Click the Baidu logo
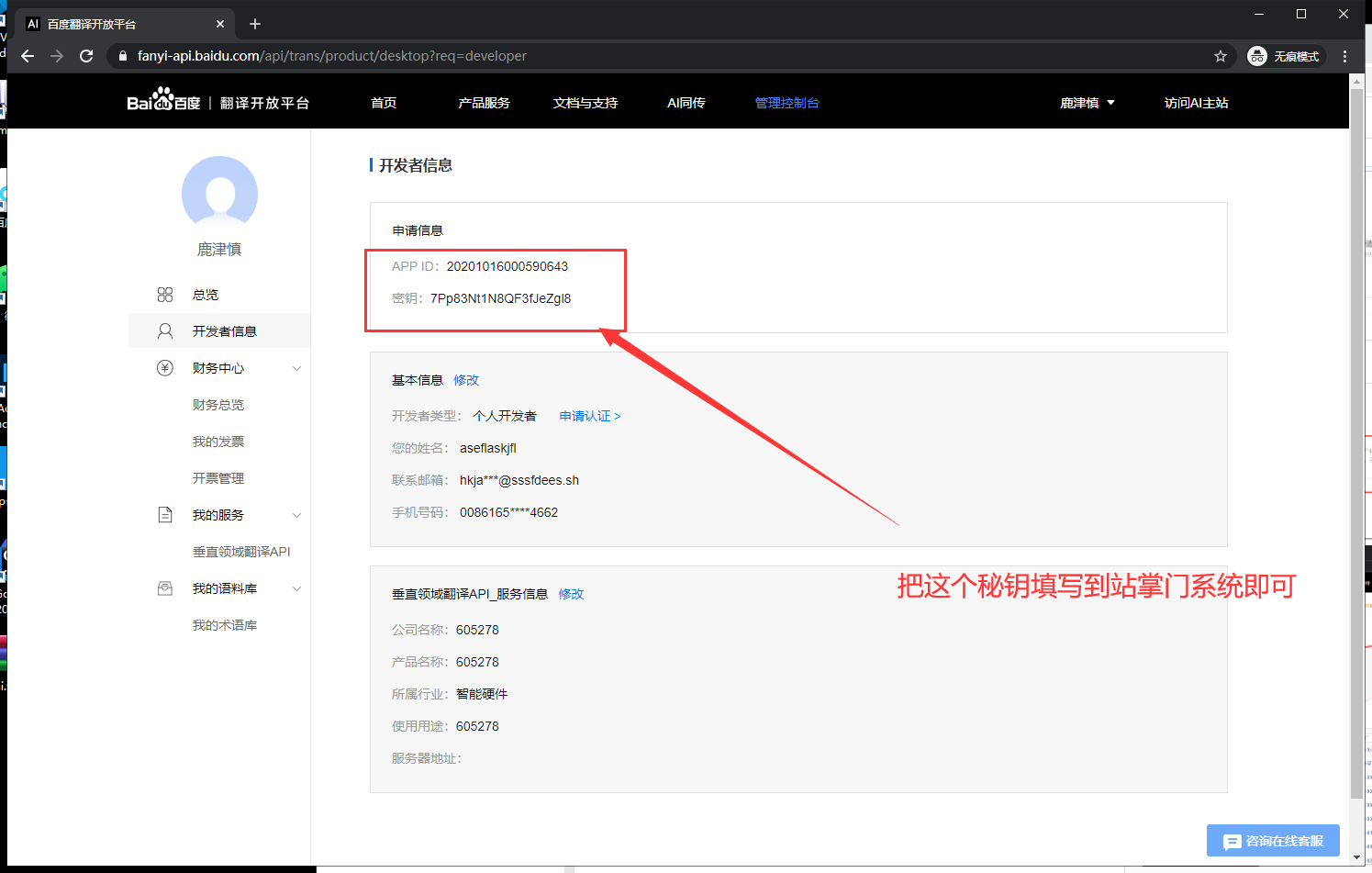 (163, 100)
